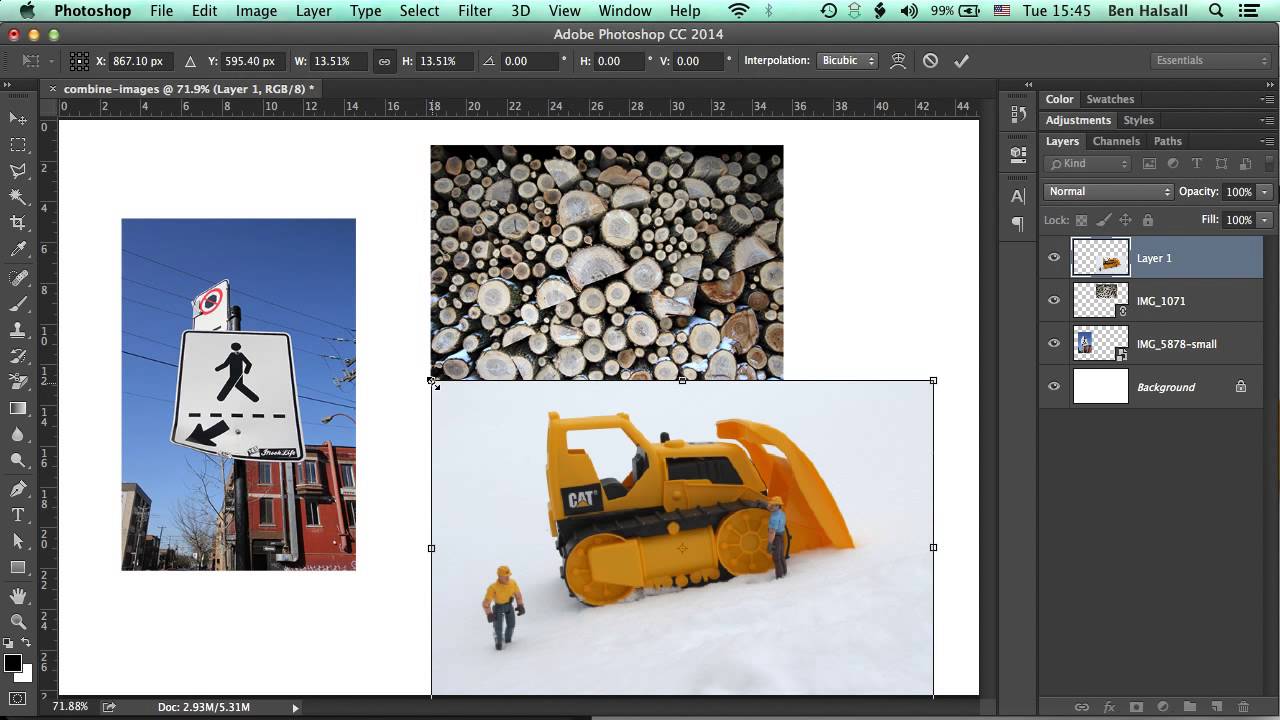Select the Pen tool
This screenshot has height=720, width=1280.
pos(18,489)
